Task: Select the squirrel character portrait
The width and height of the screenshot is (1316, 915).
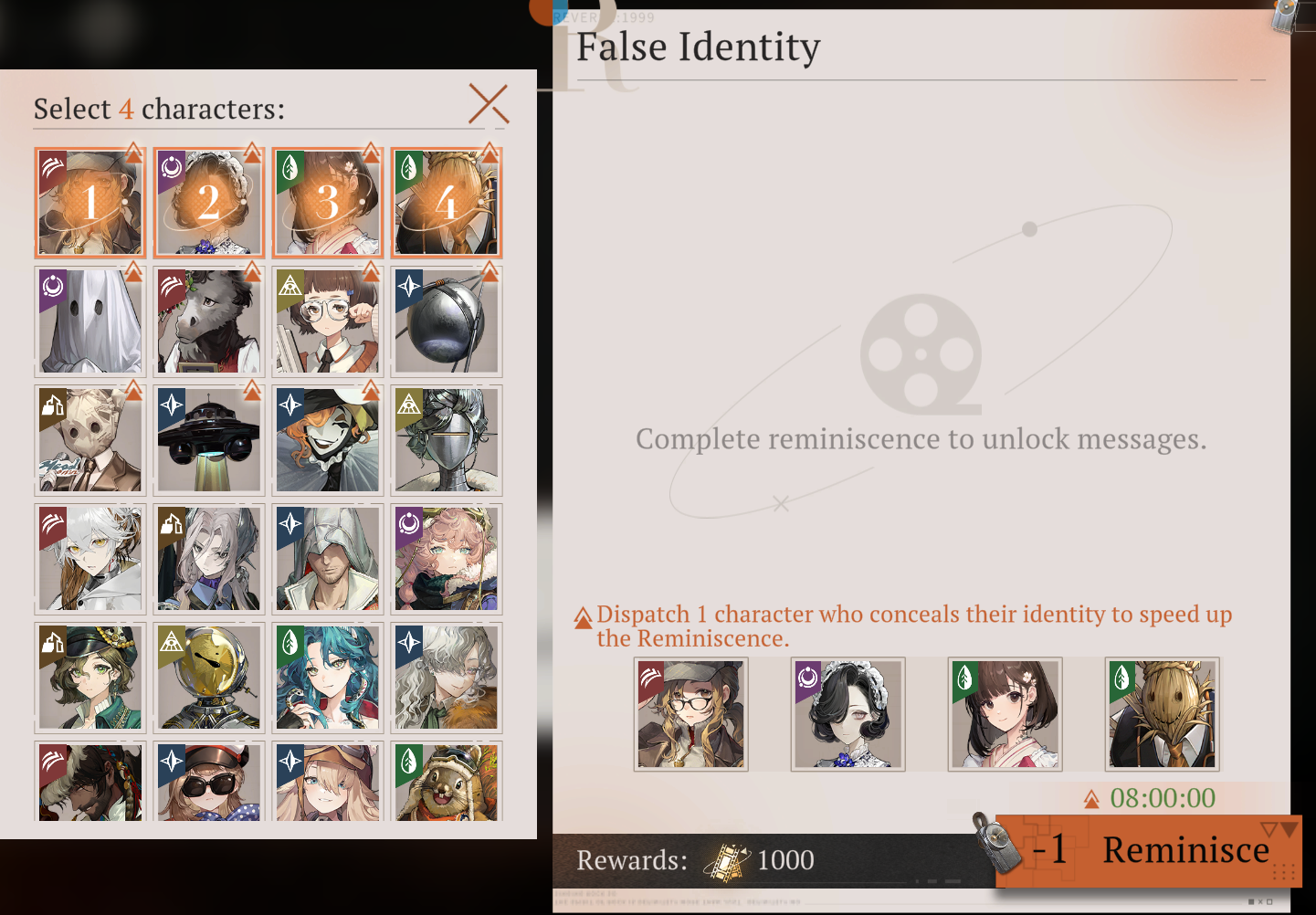Action: pyautogui.click(x=447, y=781)
